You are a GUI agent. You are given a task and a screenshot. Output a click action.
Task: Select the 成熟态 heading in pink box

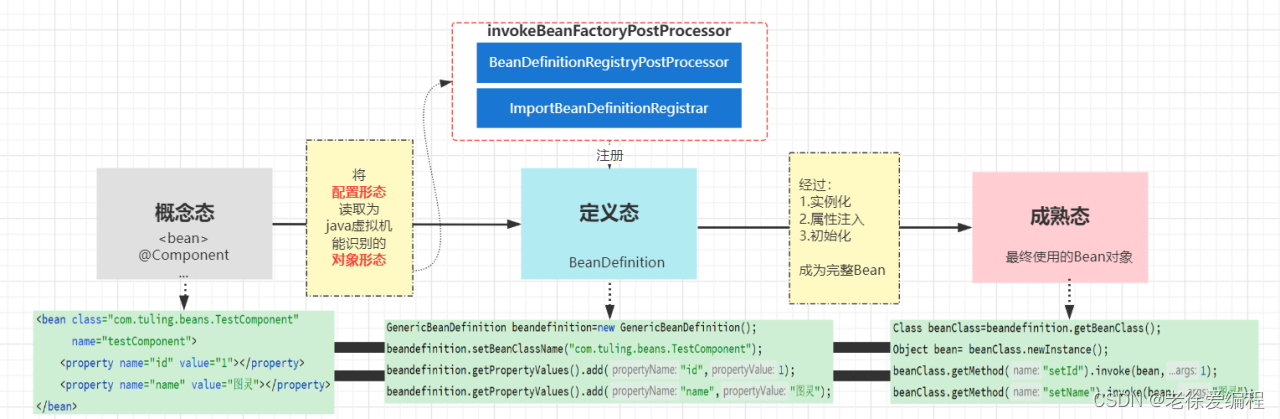1059,216
